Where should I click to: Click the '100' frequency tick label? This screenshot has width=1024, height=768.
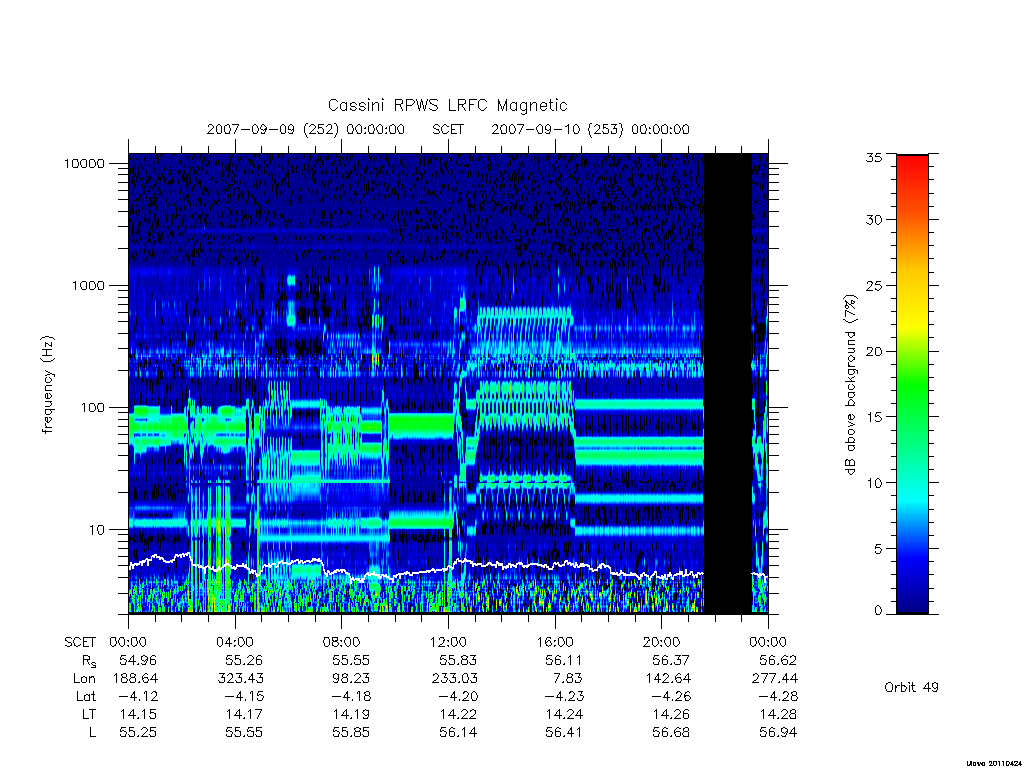(x=92, y=408)
